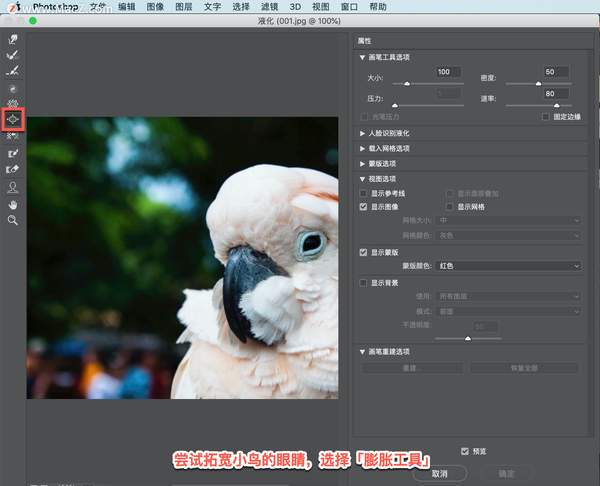Toggle the 预览 preview checkbox
The width and height of the screenshot is (600, 486).
[464, 451]
